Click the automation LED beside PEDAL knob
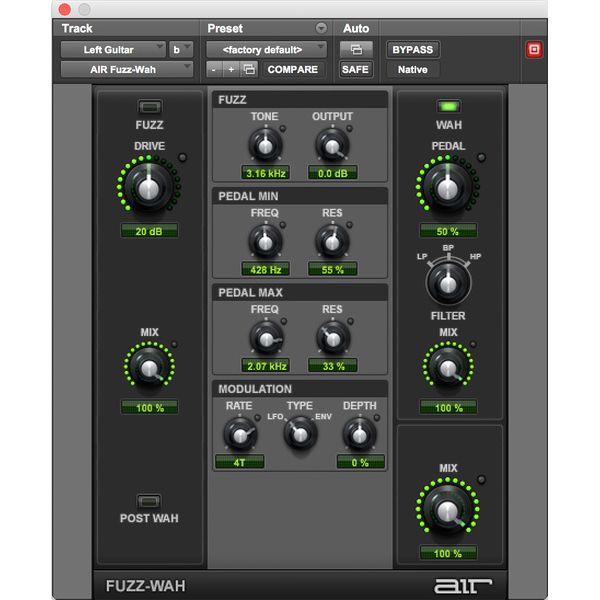Viewport: 600px width, 600px height. tap(481, 157)
